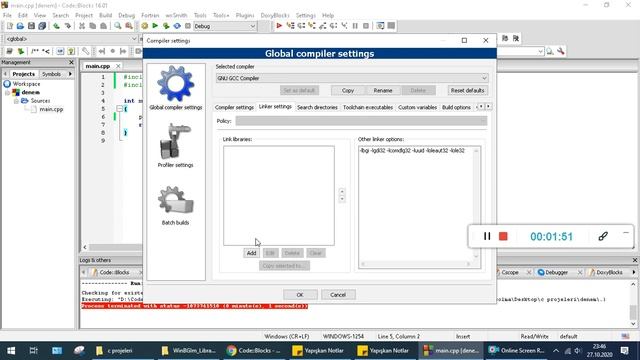Viewport: 640px width, 360px height.
Task: Switch to the Search directories tab
Action: tap(317, 107)
